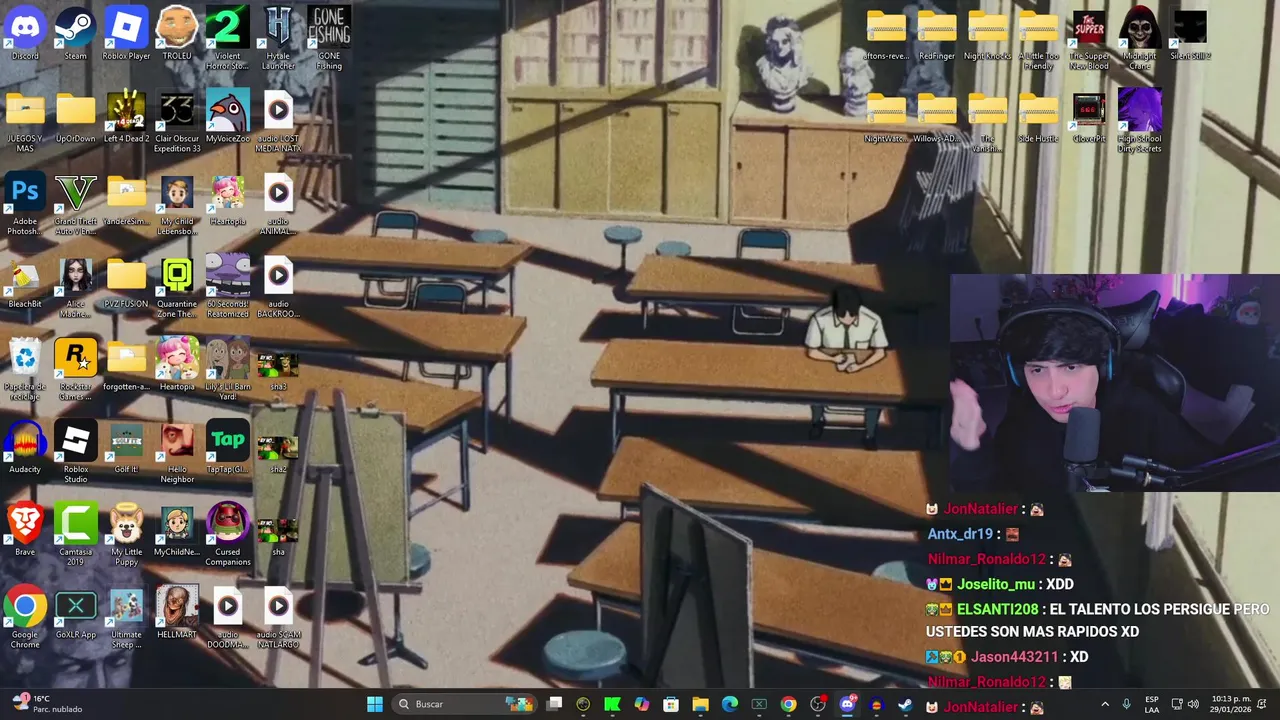Select the Side Hustle folder
This screenshot has height=720, width=1280.
1038,117
